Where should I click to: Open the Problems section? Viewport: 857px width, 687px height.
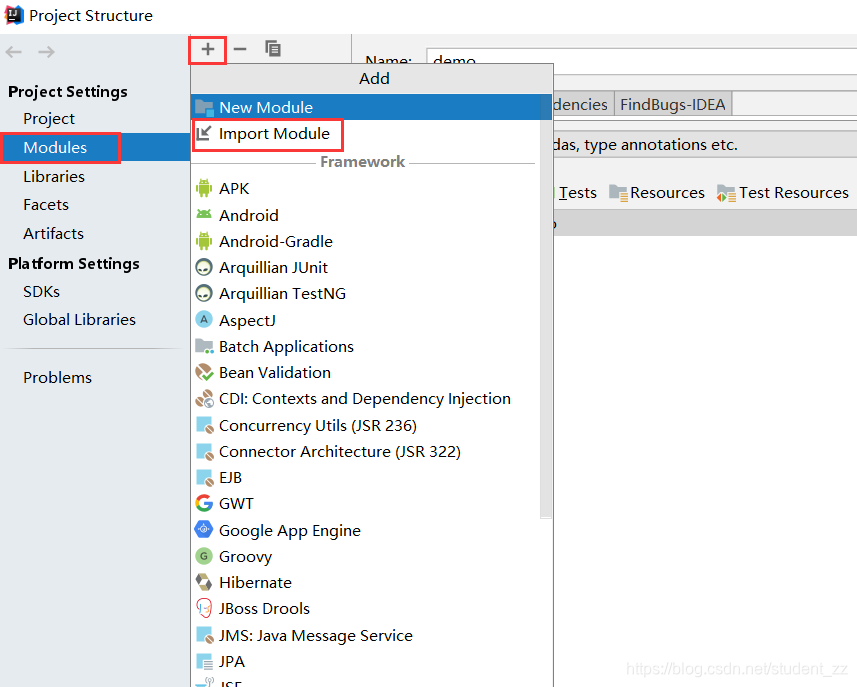point(57,378)
